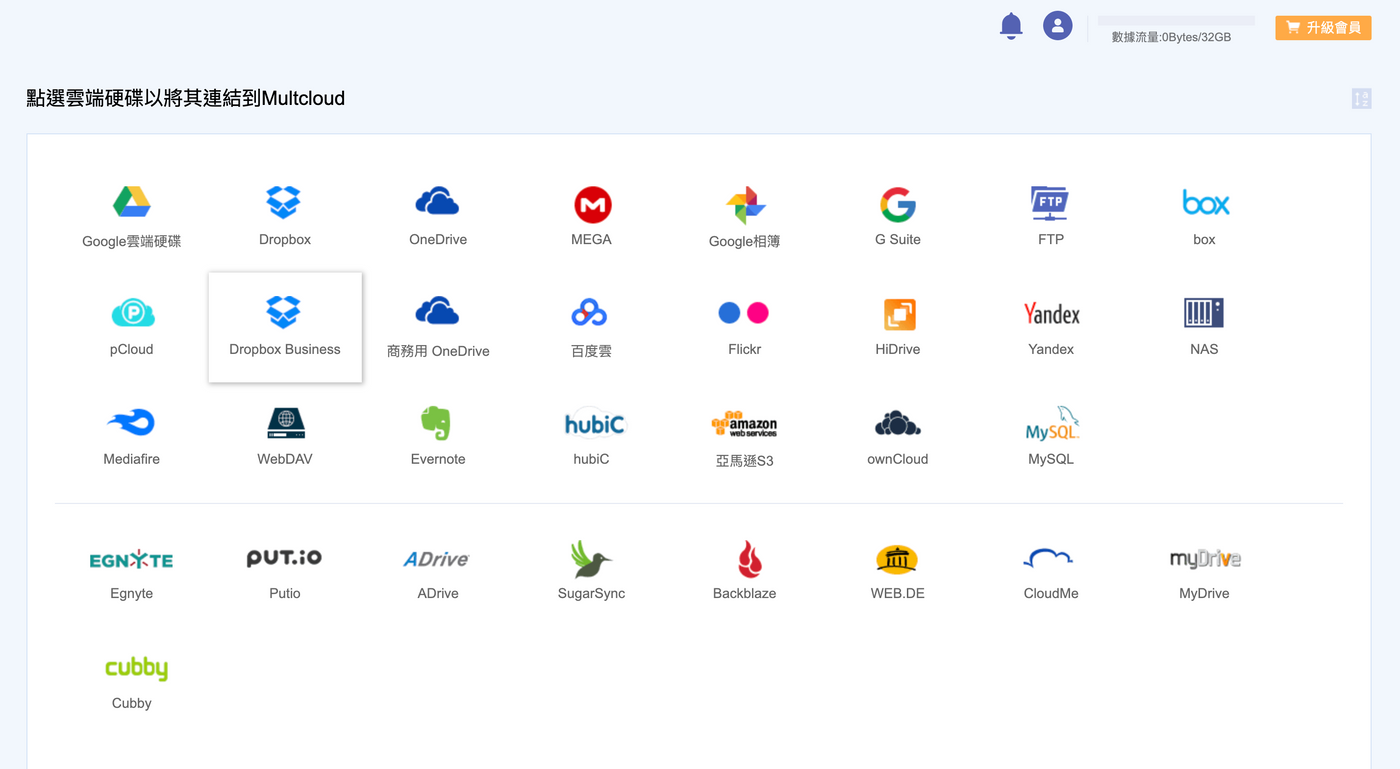Select the SugarSync hummingbird icon

click(590, 559)
